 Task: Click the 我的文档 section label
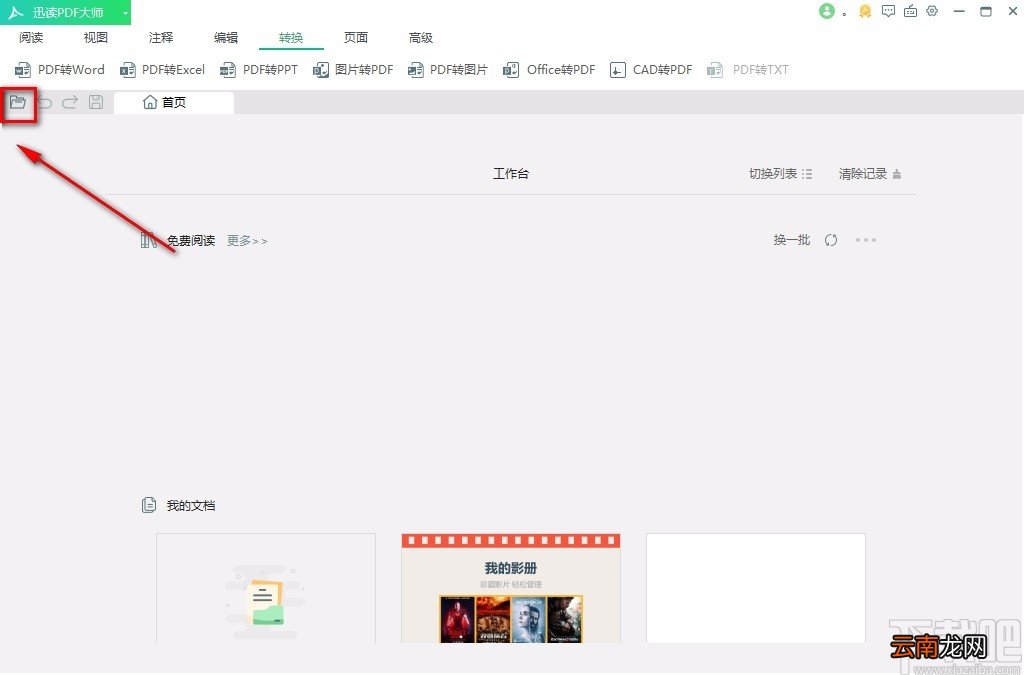click(191, 505)
